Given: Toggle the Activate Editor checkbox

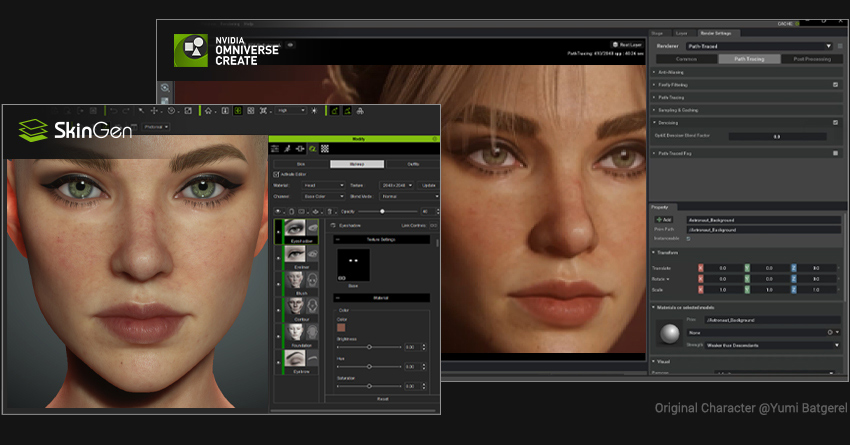Looking at the screenshot, I should [x=276, y=174].
